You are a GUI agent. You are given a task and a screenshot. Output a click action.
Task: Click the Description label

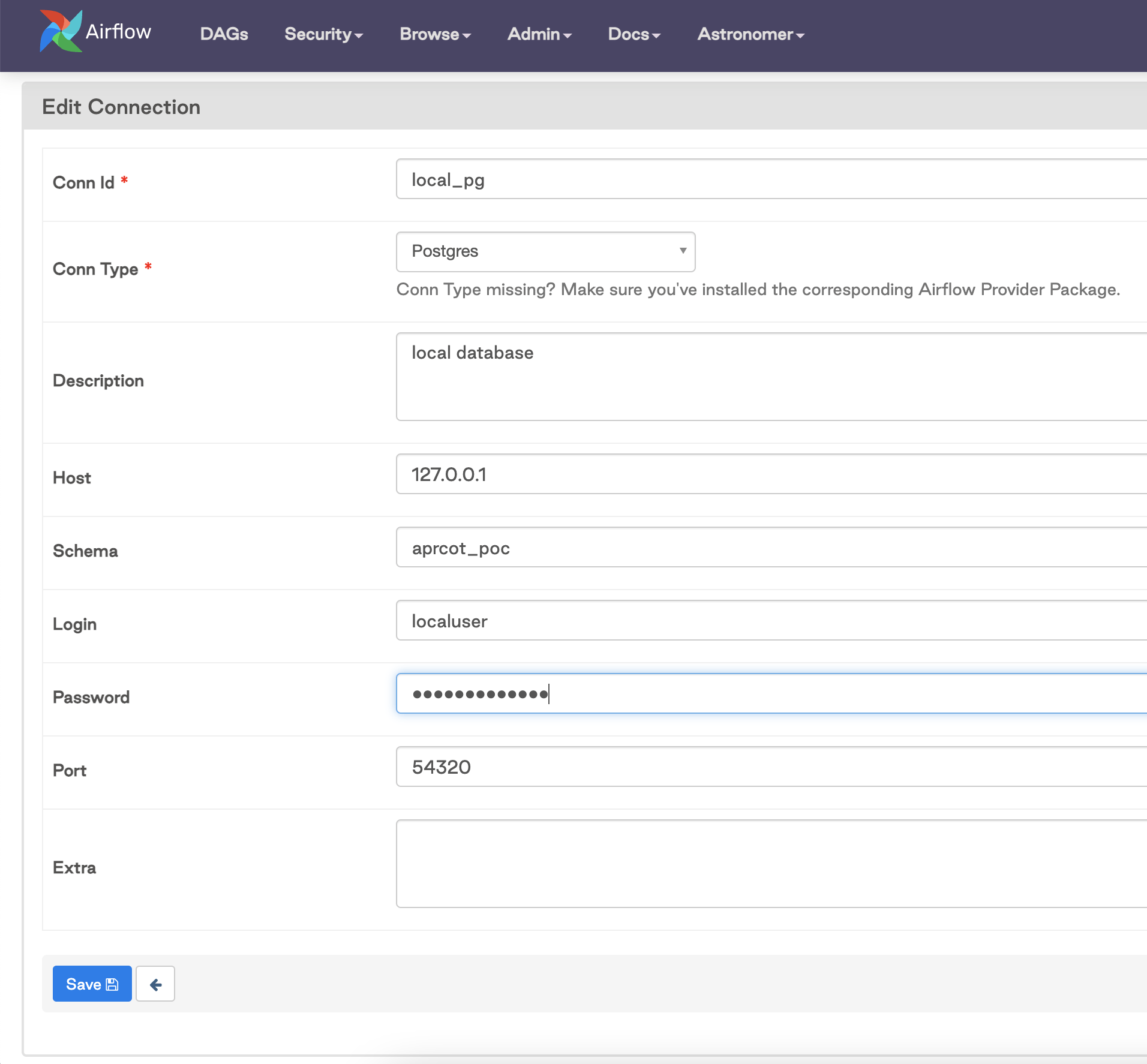(x=98, y=381)
